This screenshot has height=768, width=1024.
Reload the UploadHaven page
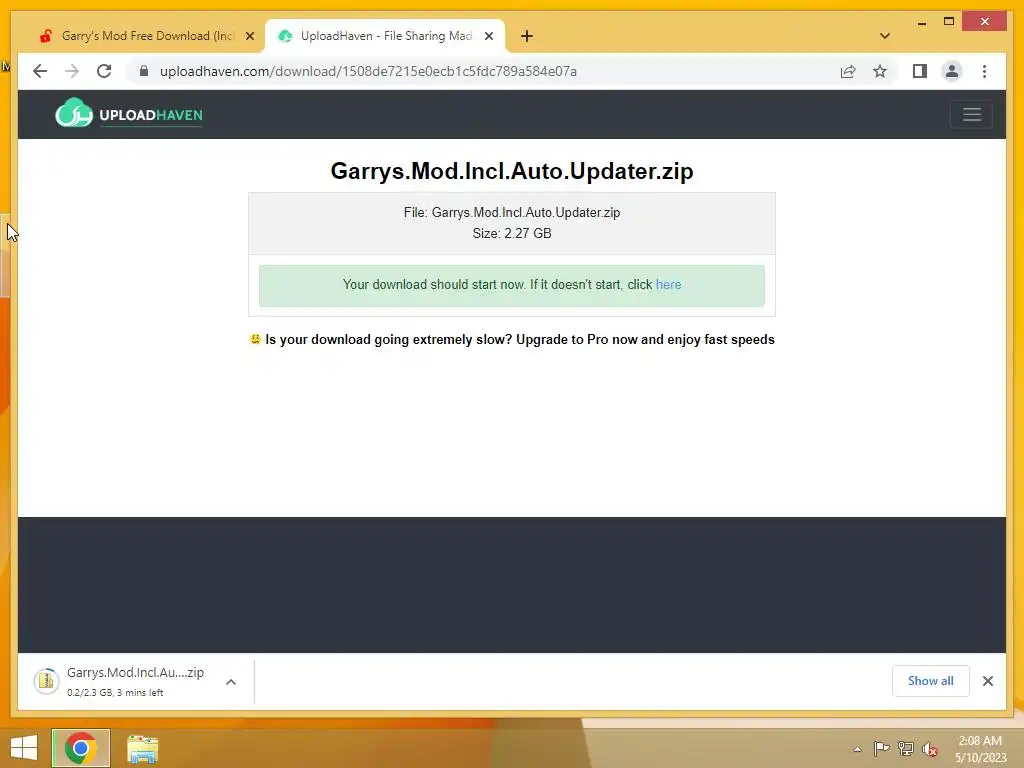[x=104, y=71]
